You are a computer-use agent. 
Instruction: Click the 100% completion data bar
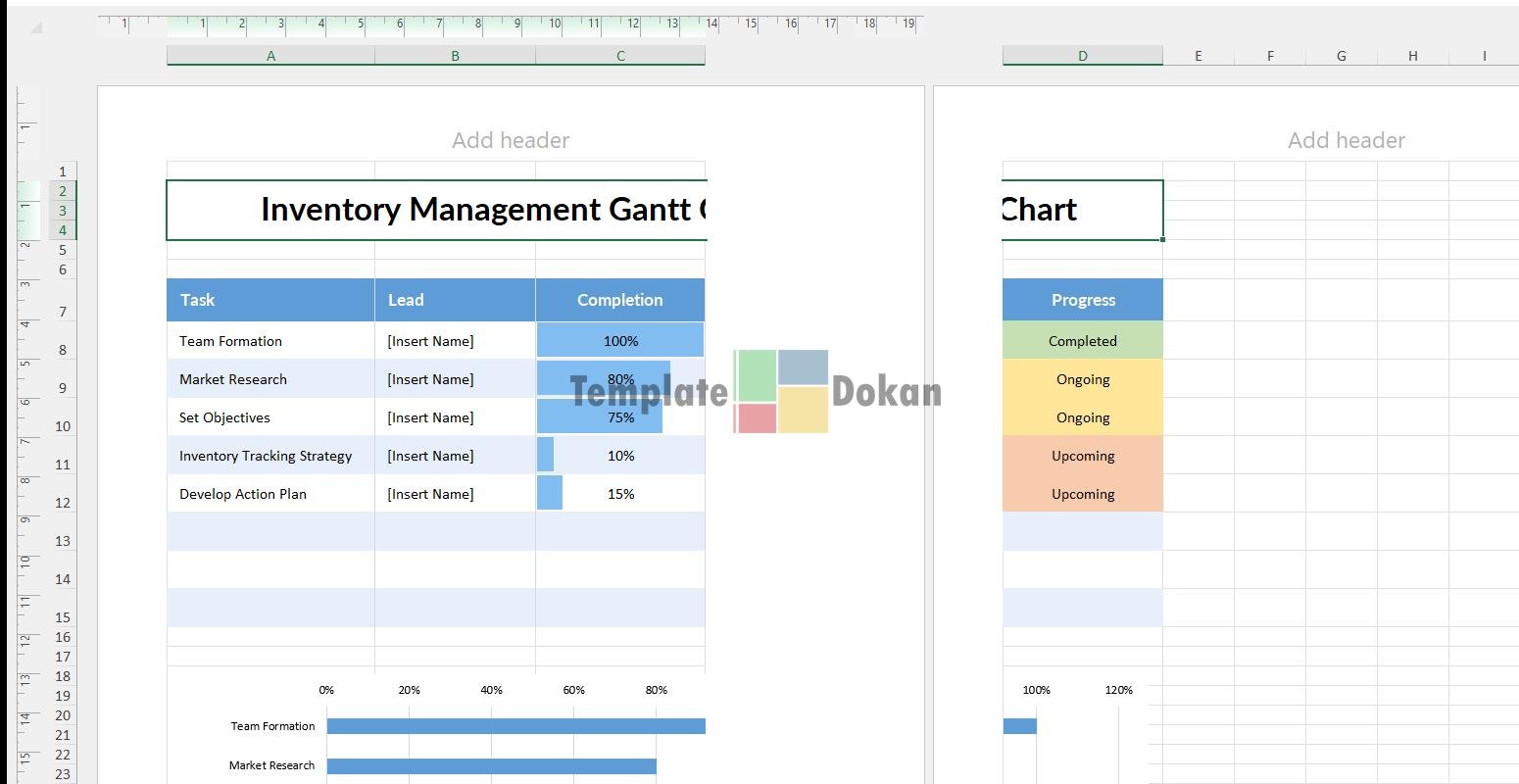pos(619,341)
